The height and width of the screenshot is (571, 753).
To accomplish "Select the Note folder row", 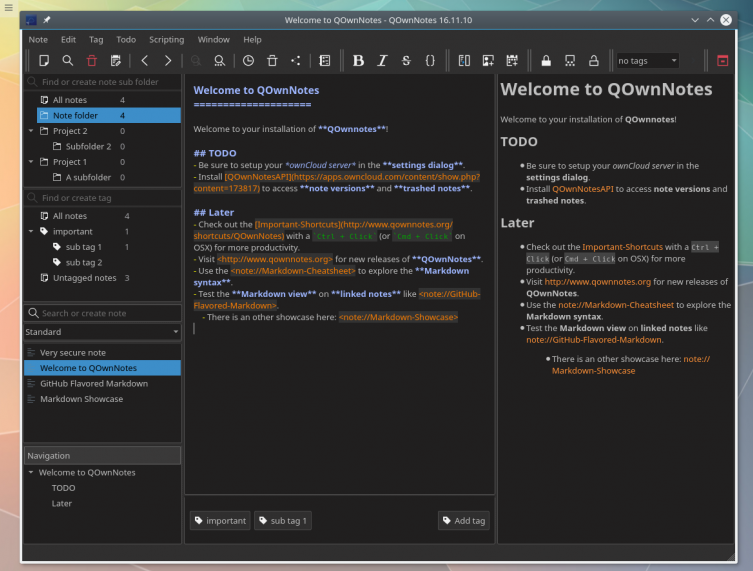I will coord(109,115).
